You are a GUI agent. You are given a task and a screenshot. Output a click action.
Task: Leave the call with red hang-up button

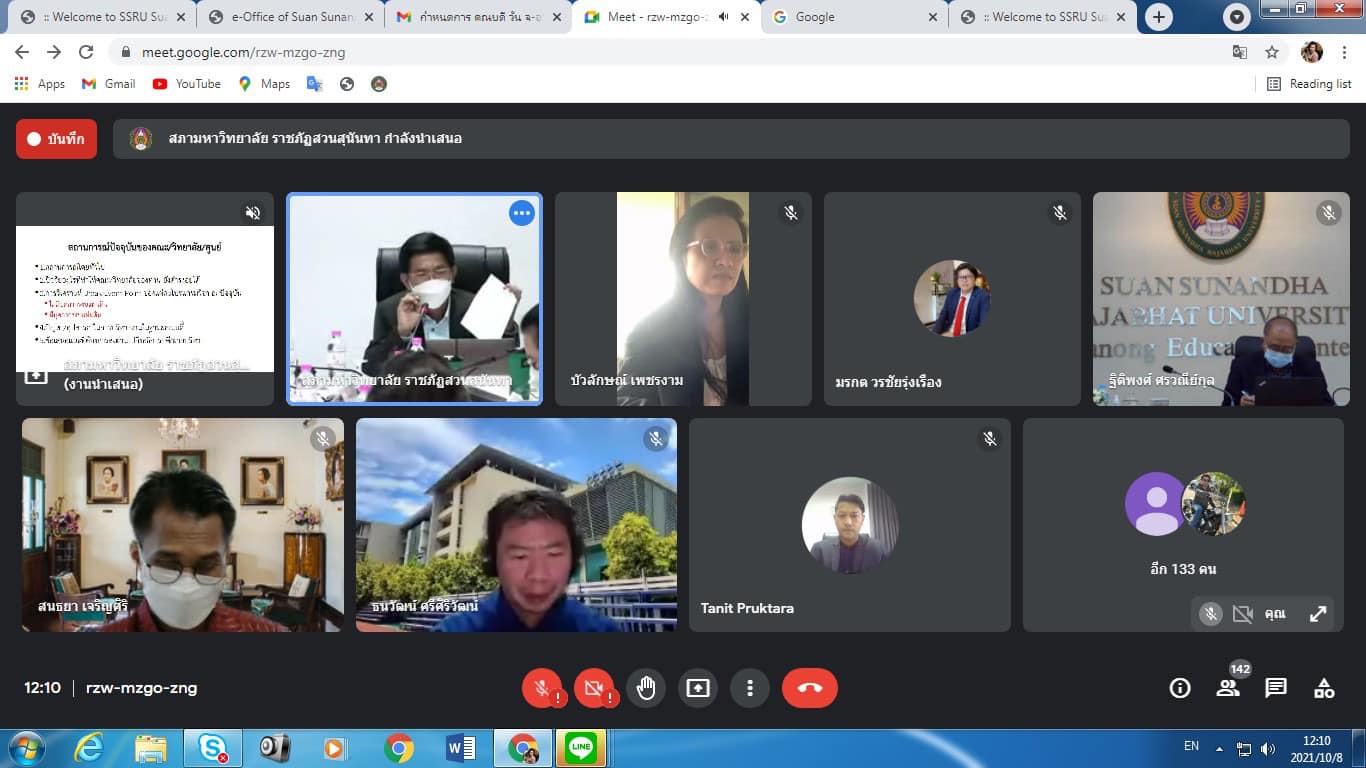(809, 688)
